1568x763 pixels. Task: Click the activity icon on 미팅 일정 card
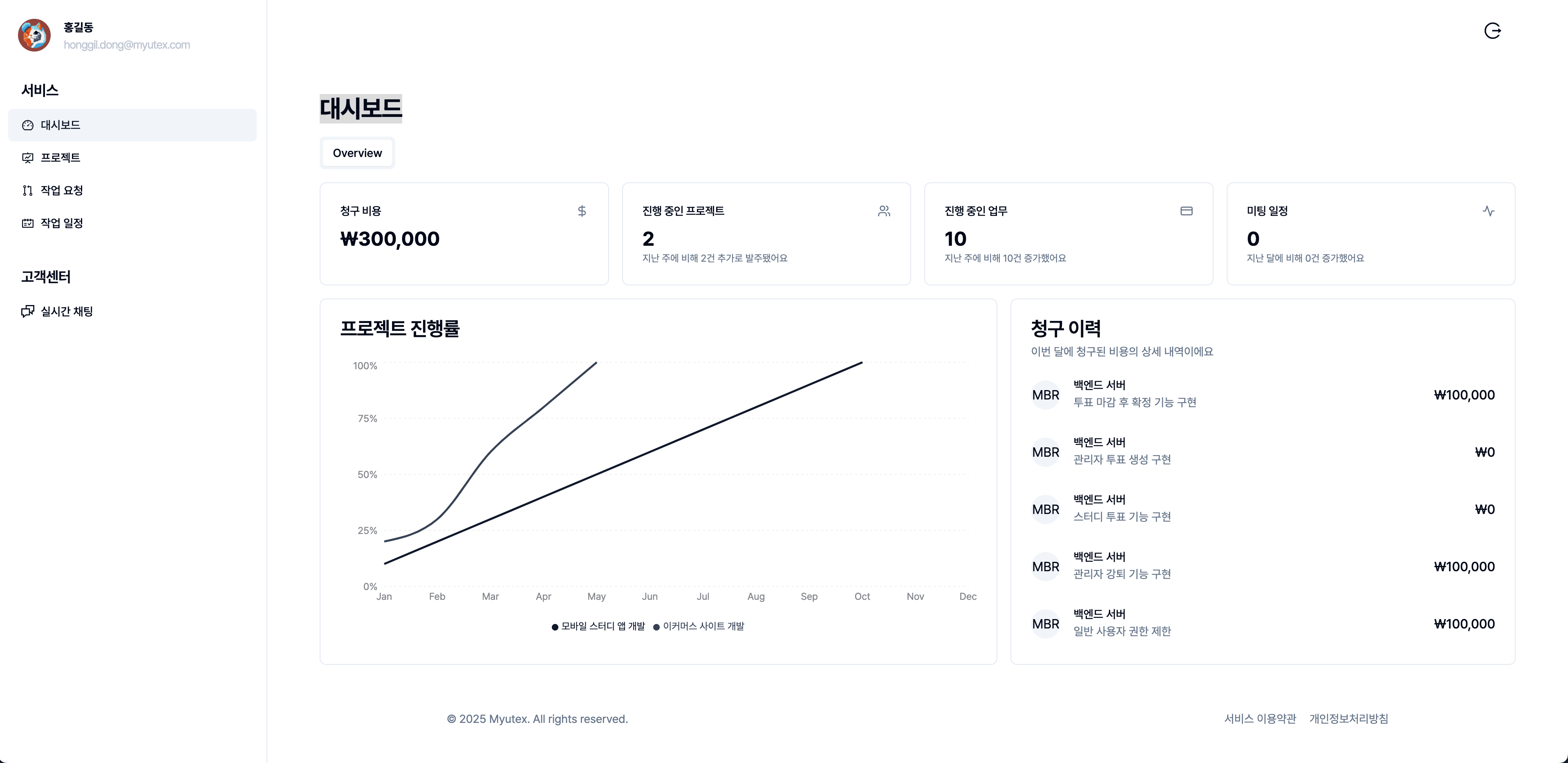(x=1488, y=211)
